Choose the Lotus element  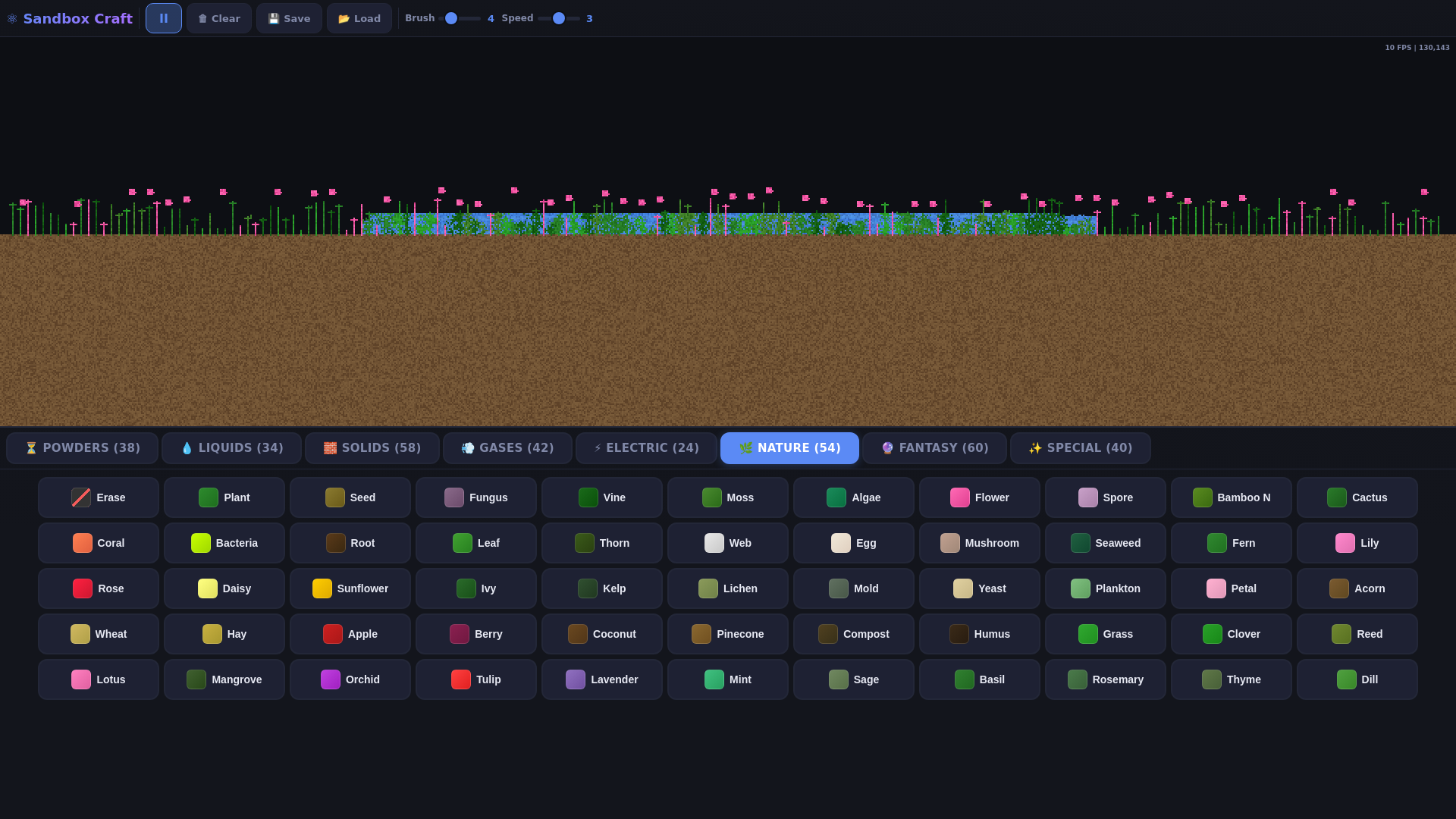click(99, 679)
